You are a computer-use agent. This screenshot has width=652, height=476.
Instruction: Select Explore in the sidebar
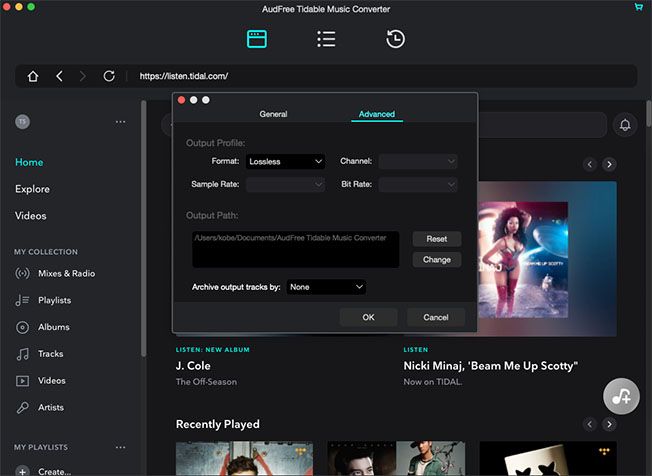tap(32, 189)
